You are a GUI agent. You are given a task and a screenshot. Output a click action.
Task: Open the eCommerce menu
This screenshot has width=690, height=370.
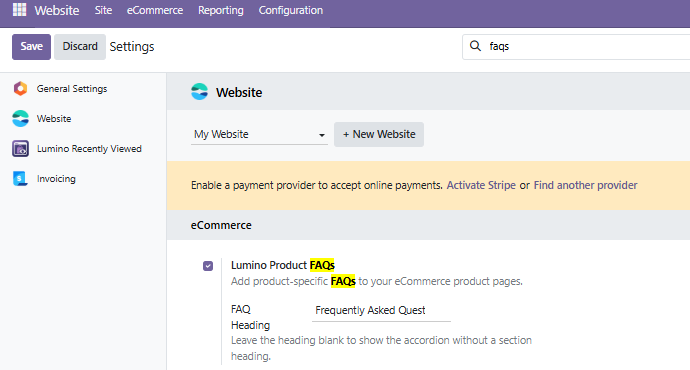(x=155, y=10)
